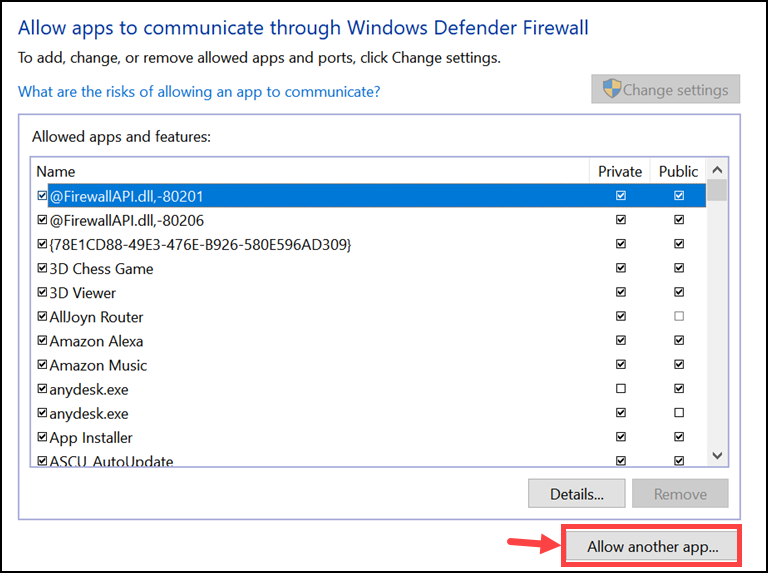Click the shield icon on Change settings
This screenshot has width=768, height=573.
[x=611, y=90]
